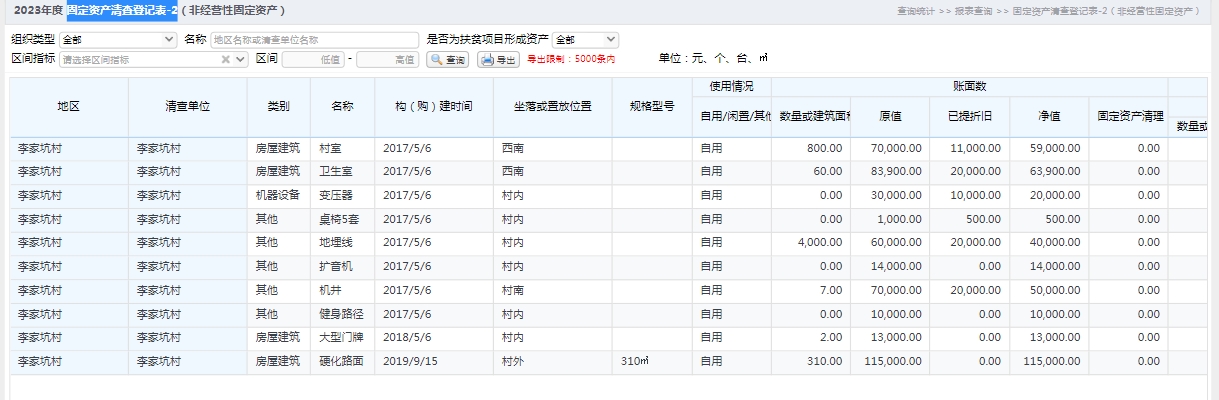Select the 变压器 name cell
This screenshot has height=400, width=1219.
pyautogui.click(x=342, y=195)
